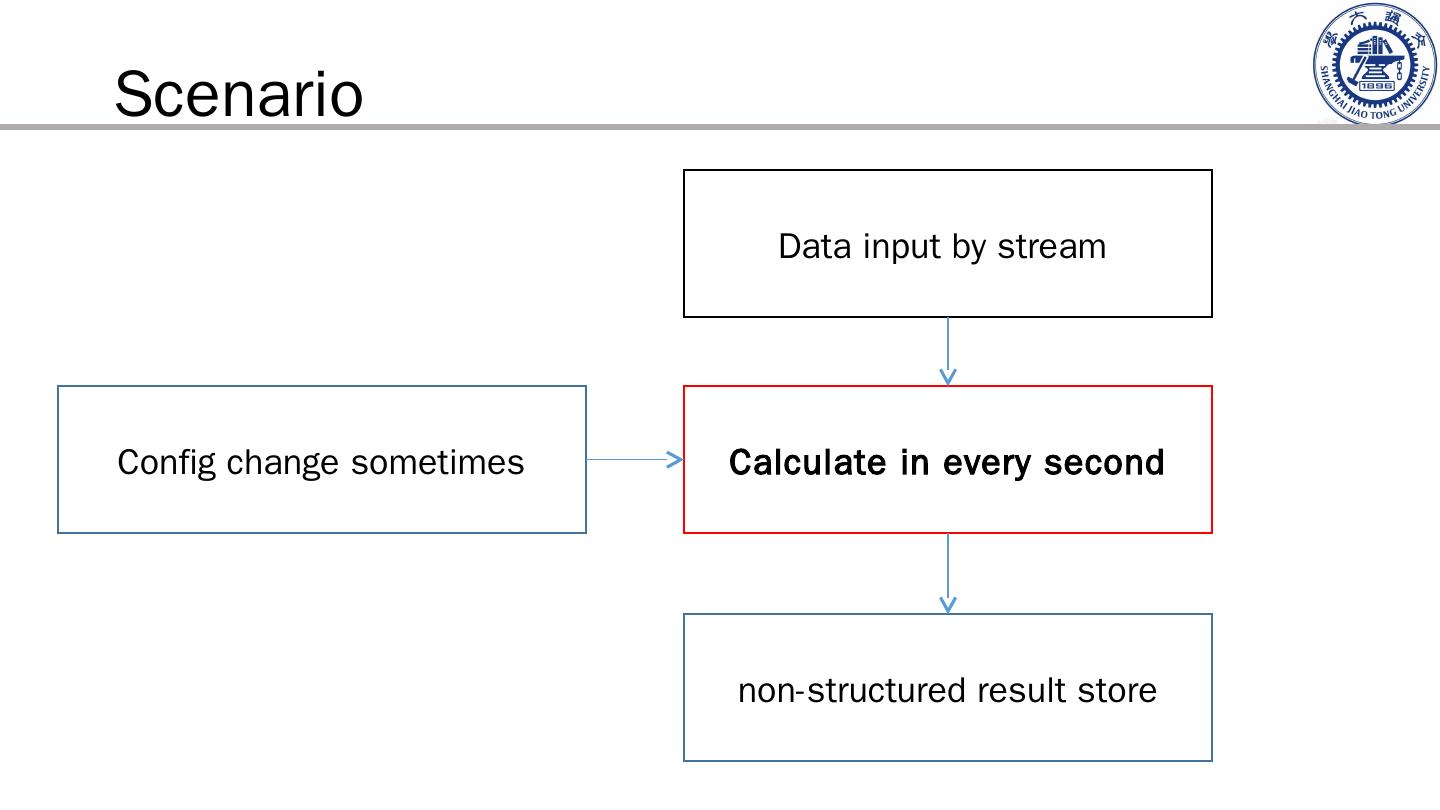
Task: Select arrow from Config box to Calculate
Action: [x=634, y=460]
